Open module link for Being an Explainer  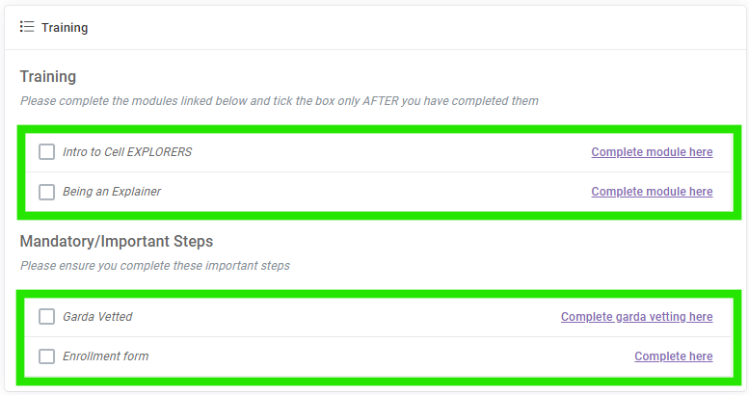[x=652, y=192]
